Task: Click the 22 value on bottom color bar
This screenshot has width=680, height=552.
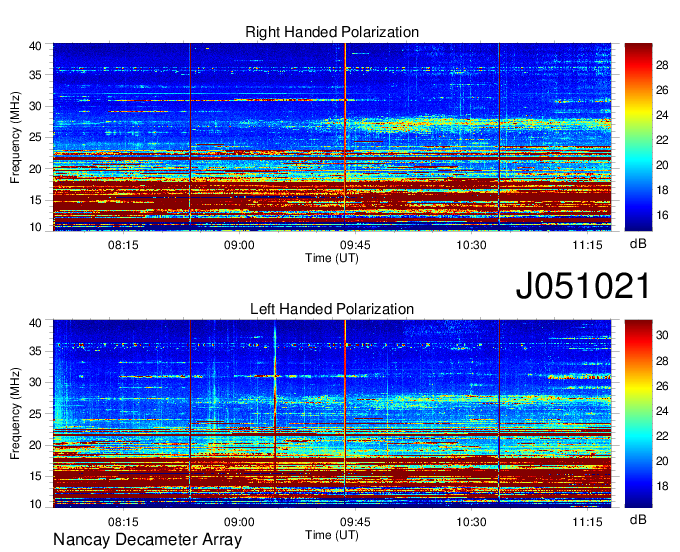Action: pos(662,436)
